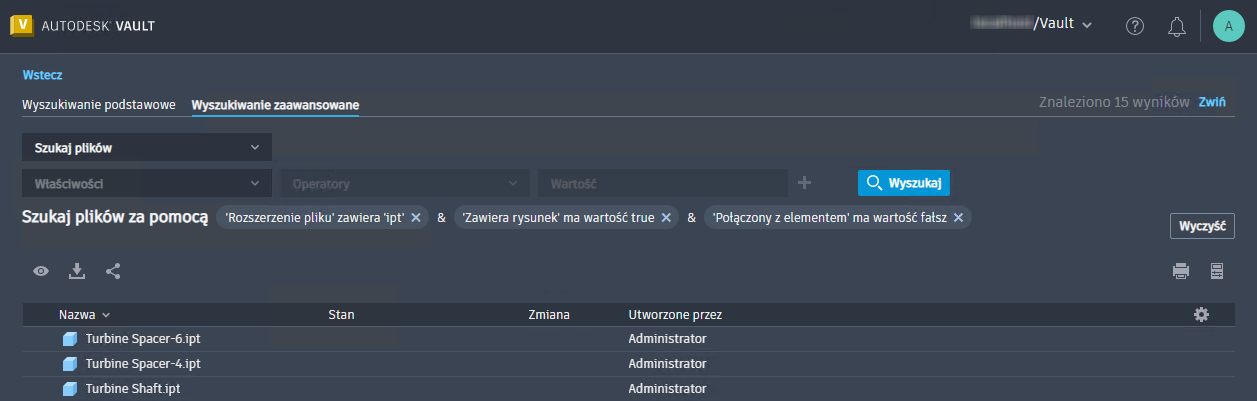1257x401 pixels.
Task: Remove the 'Zawiera rysunek' filter chip
Action: click(666, 218)
